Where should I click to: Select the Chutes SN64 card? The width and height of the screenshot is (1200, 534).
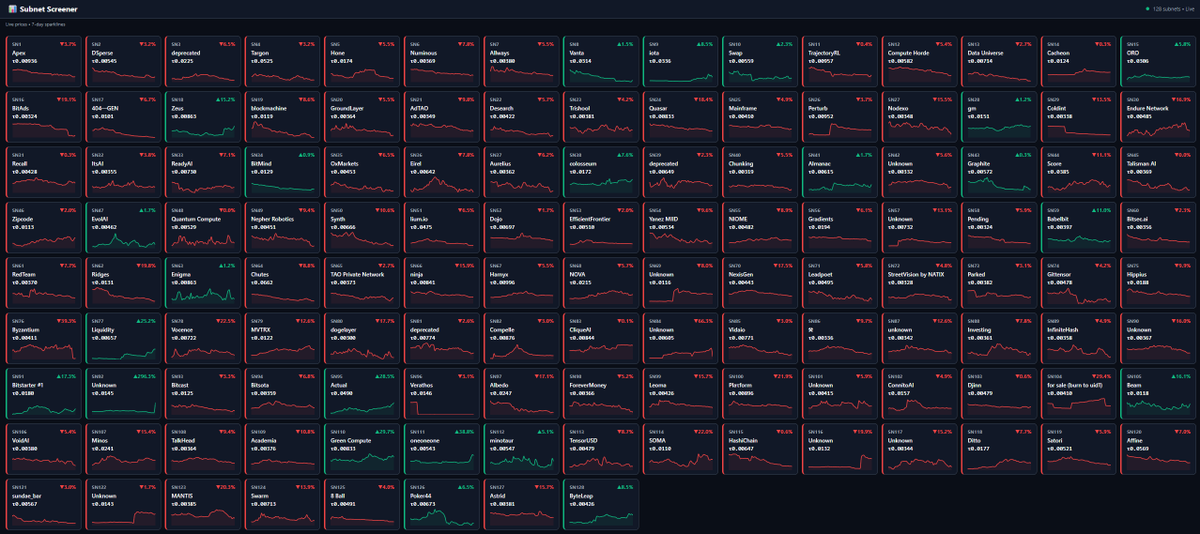click(282, 284)
